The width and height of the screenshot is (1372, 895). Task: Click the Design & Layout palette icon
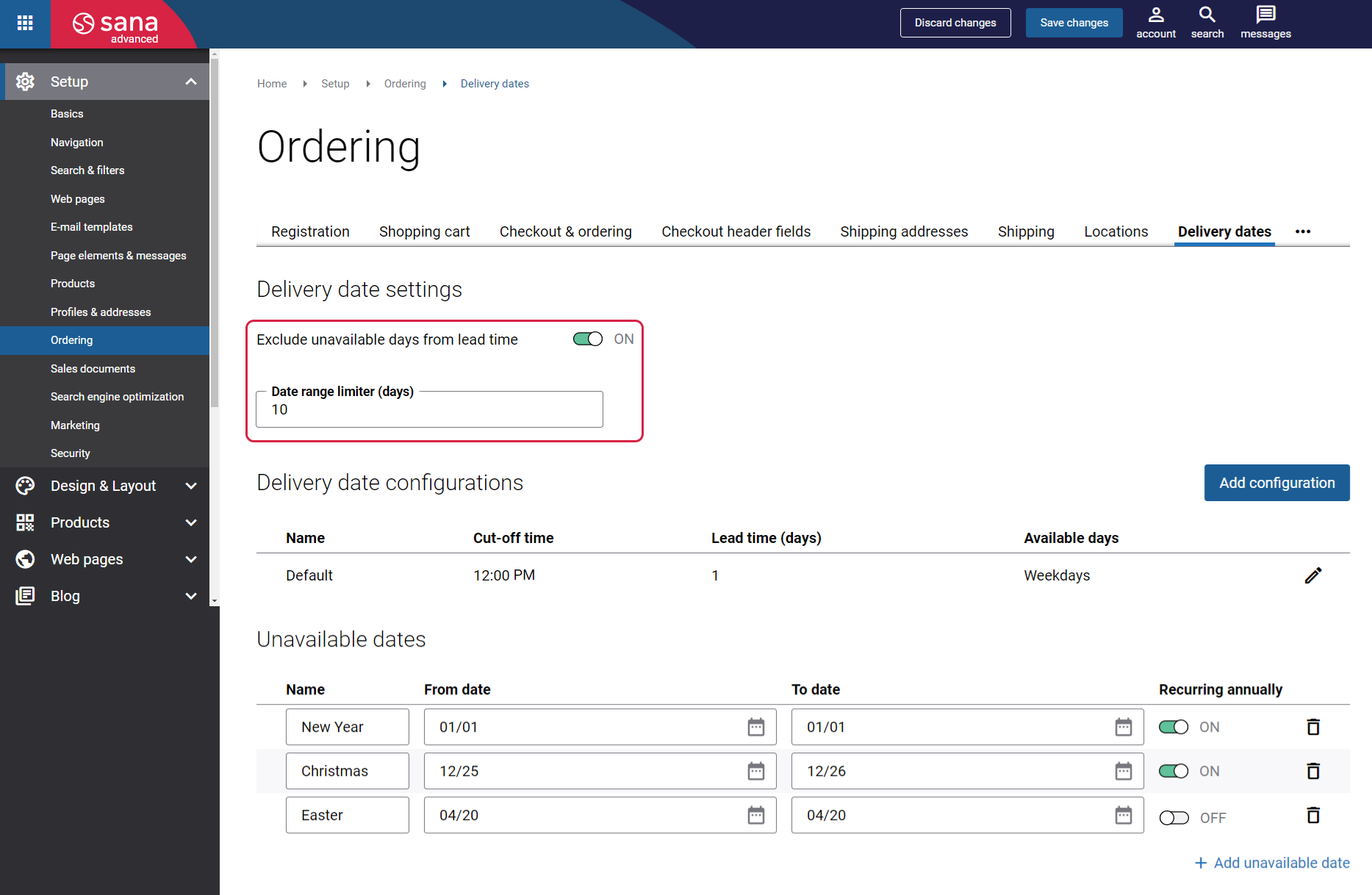point(25,486)
